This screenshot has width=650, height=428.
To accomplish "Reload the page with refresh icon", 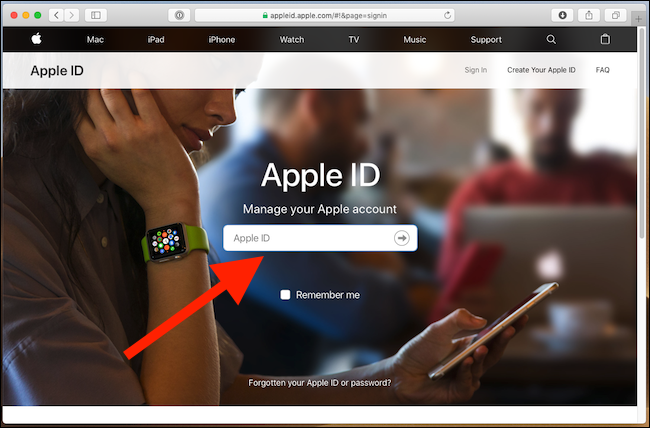I will pos(447,15).
